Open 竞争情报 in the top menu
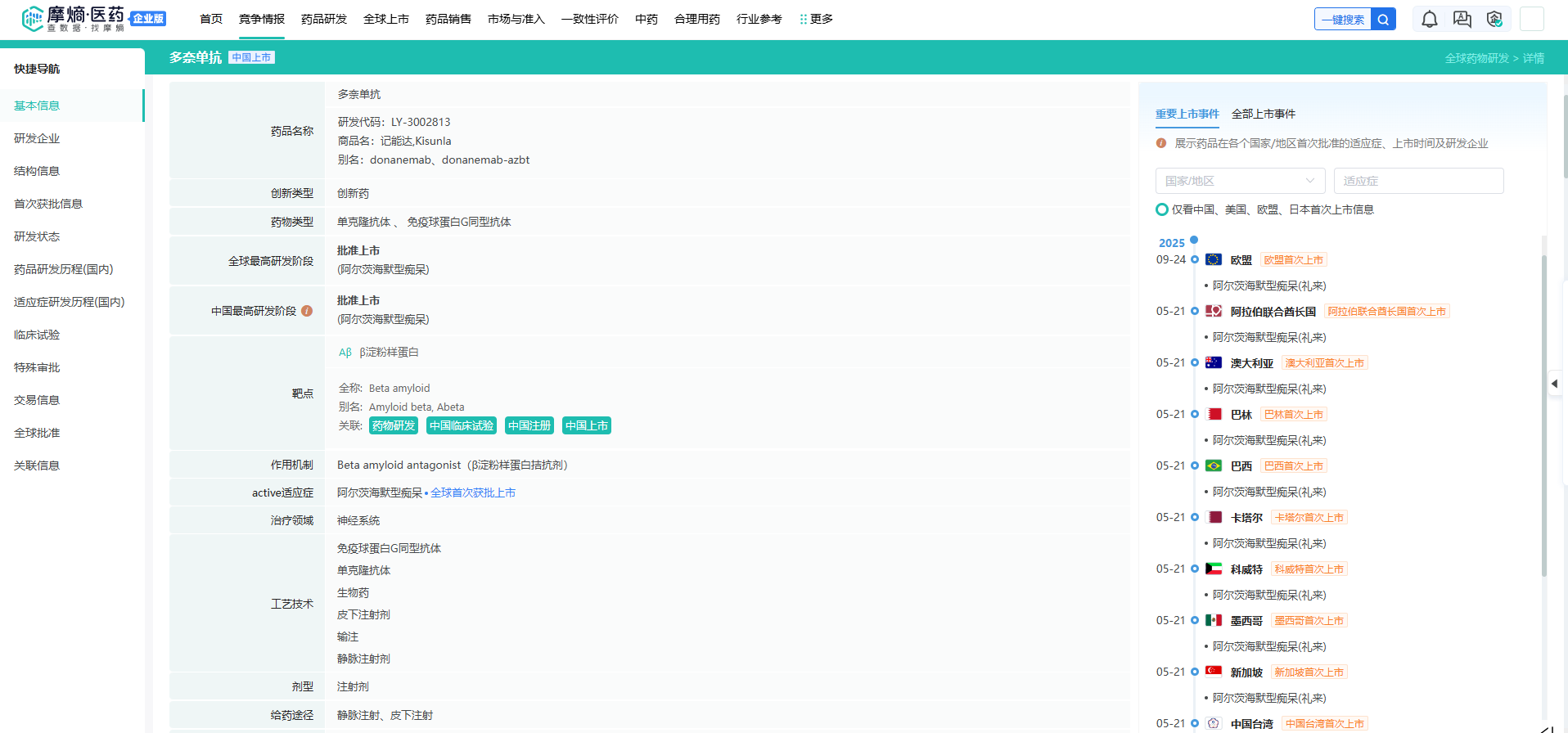The image size is (1568, 733). click(262, 19)
